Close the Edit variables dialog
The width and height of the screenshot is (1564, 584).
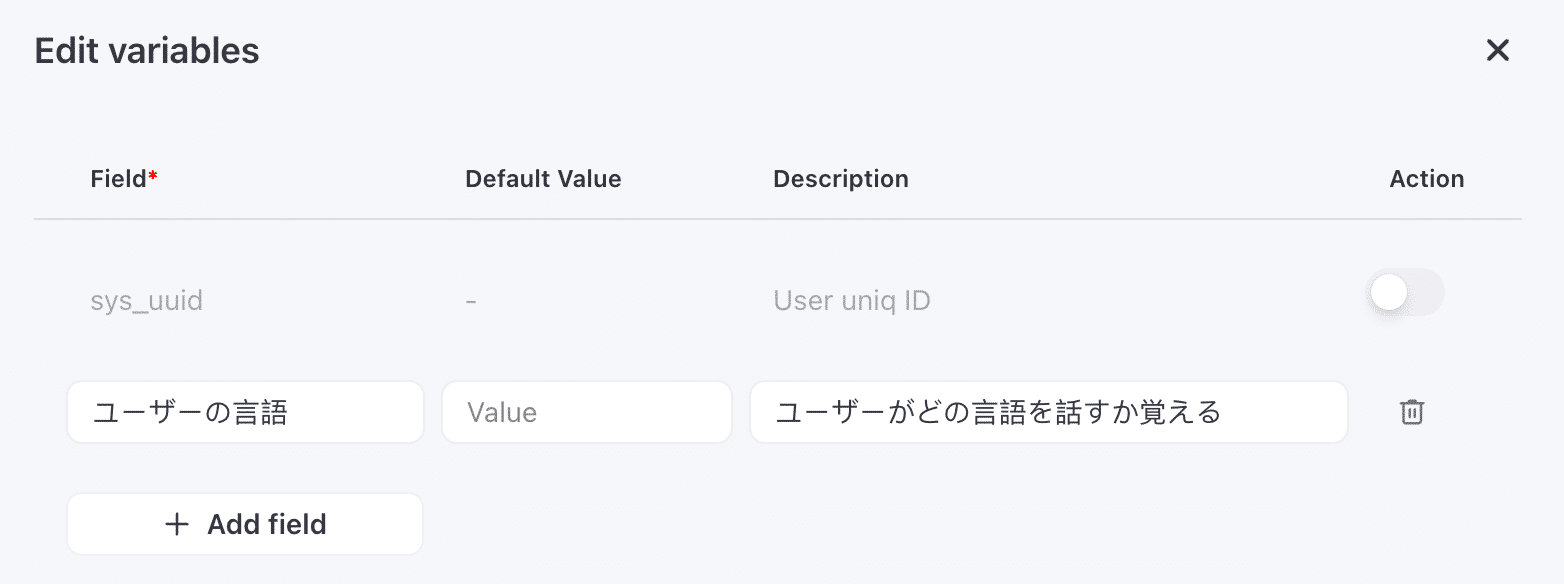coord(1497,50)
